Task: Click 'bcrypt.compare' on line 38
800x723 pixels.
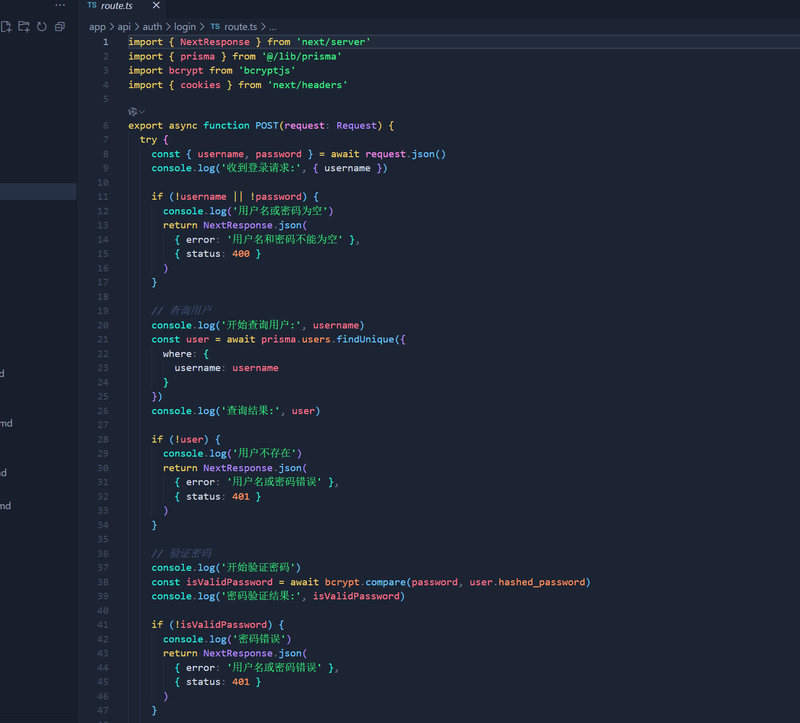Action: (365, 582)
